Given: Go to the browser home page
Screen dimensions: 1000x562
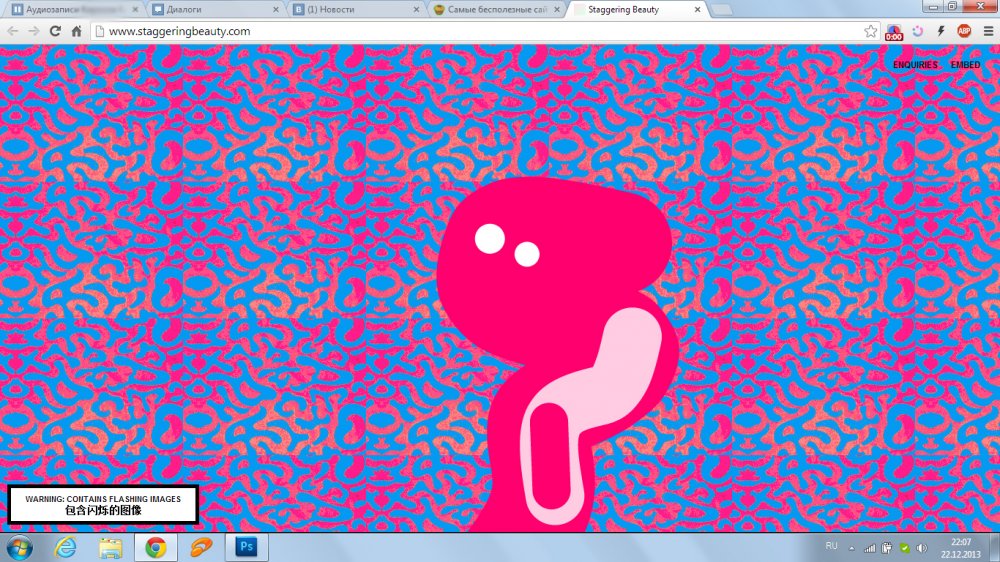Looking at the screenshot, I should click(76, 31).
